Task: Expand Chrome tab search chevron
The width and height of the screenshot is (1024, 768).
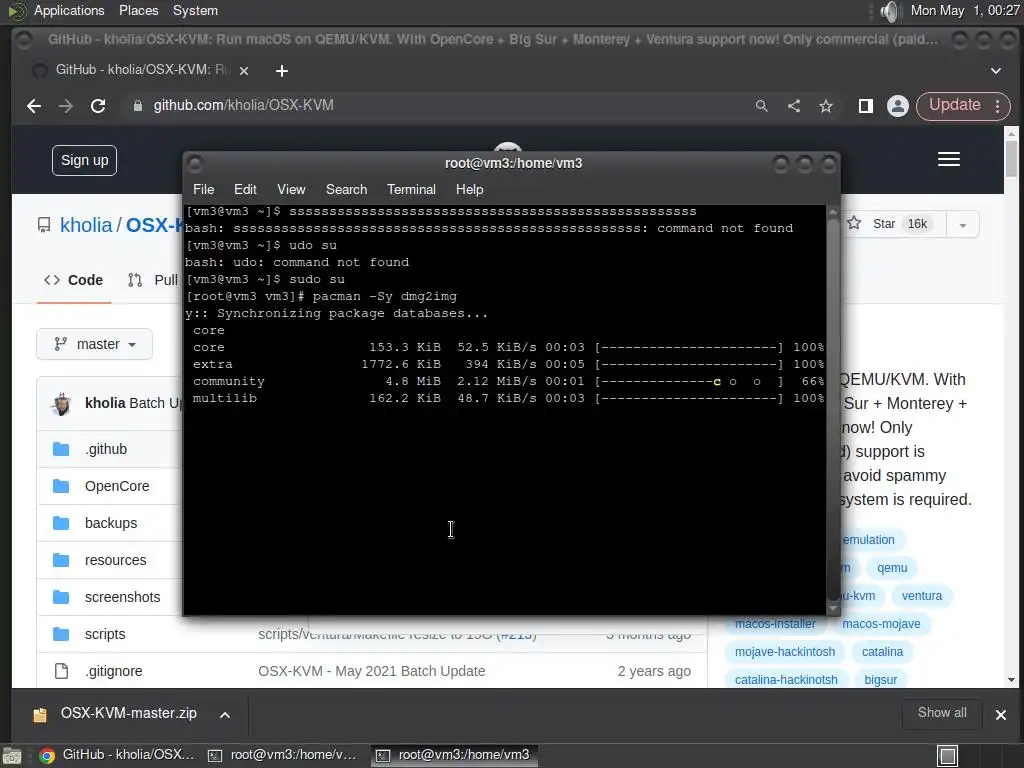Action: coord(995,71)
